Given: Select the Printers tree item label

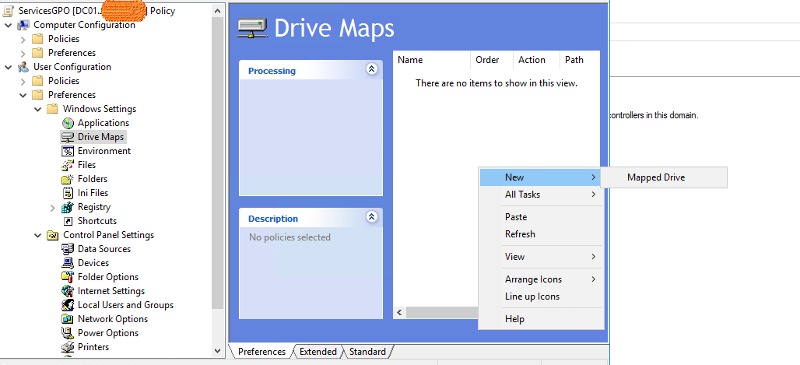Looking at the screenshot, I should (93, 347).
